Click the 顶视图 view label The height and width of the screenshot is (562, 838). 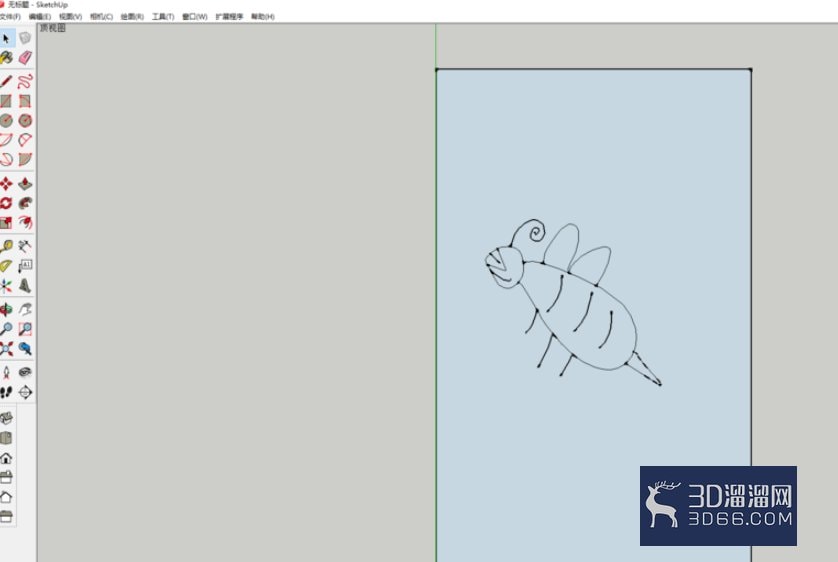52,28
